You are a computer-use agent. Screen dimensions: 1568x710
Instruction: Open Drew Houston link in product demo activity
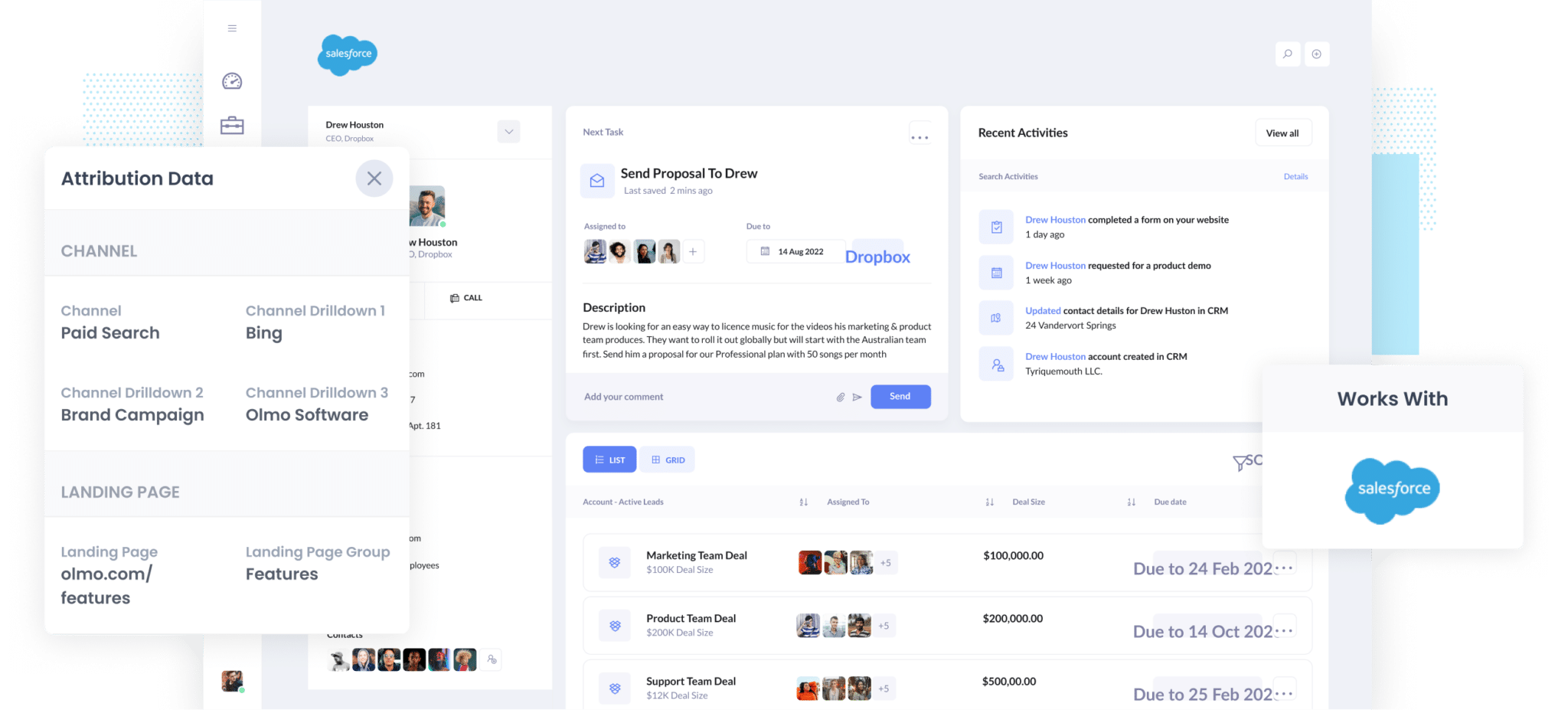1055,266
